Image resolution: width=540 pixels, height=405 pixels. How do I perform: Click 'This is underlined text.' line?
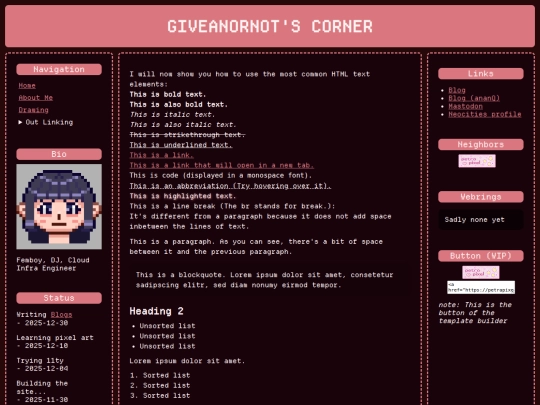pos(181,145)
